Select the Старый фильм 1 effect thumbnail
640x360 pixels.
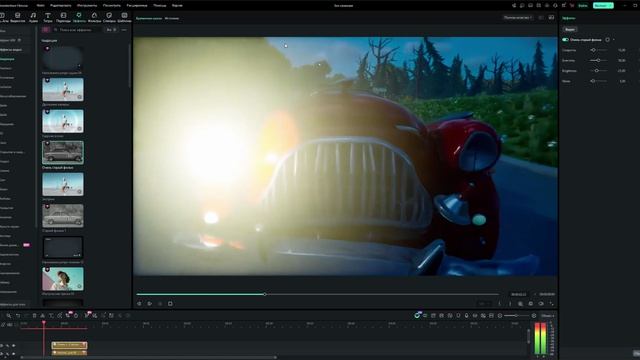pyautogui.click(x=63, y=216)
